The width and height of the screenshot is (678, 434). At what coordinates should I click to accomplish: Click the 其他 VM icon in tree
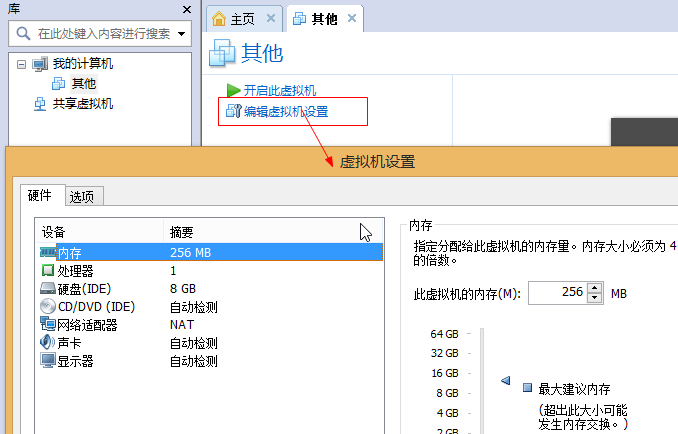tap(58, 83)
